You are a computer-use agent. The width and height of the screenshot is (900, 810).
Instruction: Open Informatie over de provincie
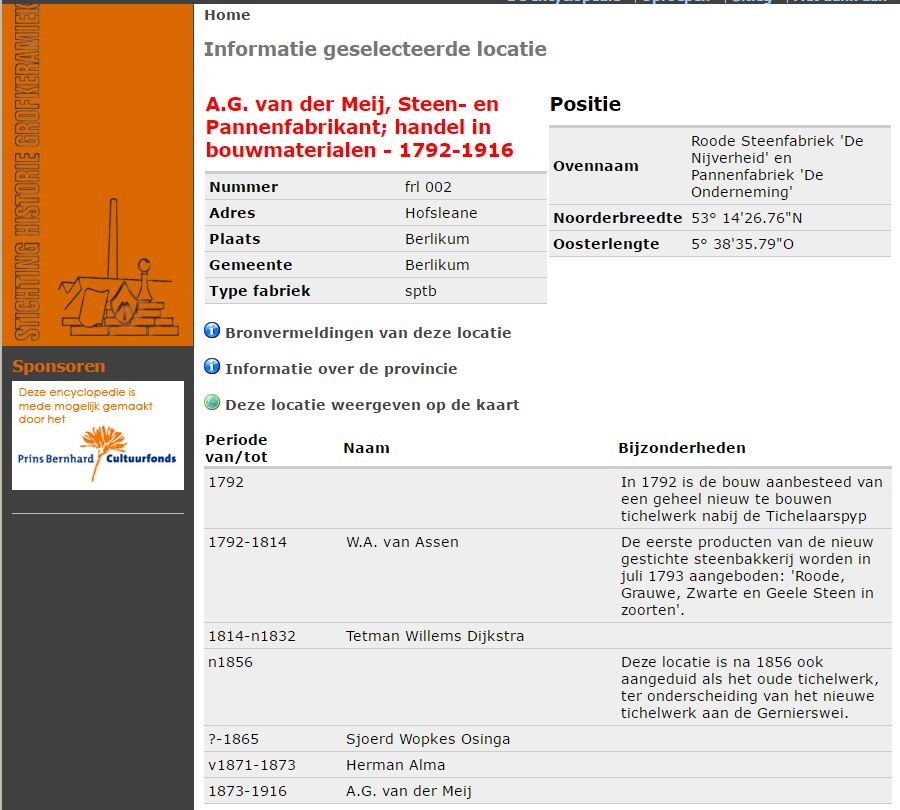(340, 369)
